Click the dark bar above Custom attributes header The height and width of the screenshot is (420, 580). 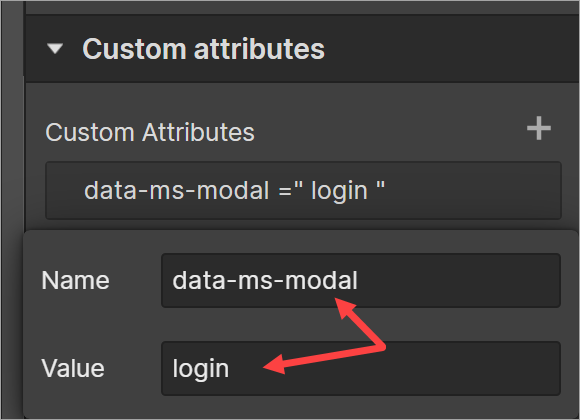tap(301, 7)
